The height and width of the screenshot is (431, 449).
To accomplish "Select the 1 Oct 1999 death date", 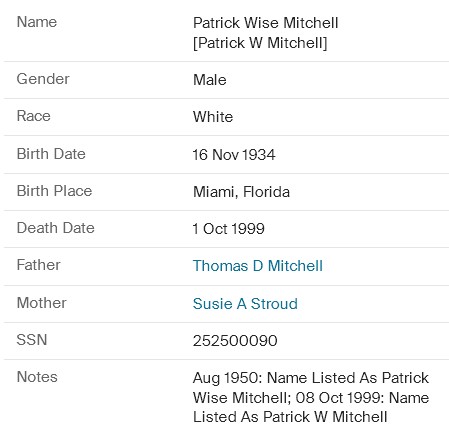I will pyautogui.click(x=229, y=229).
